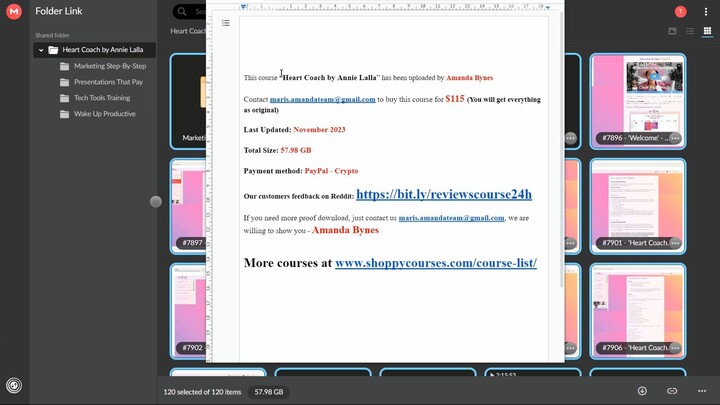This screenshot has width=720, height=405.
Task: Toggle document outline icon in the preview
Action: [225, 23]
